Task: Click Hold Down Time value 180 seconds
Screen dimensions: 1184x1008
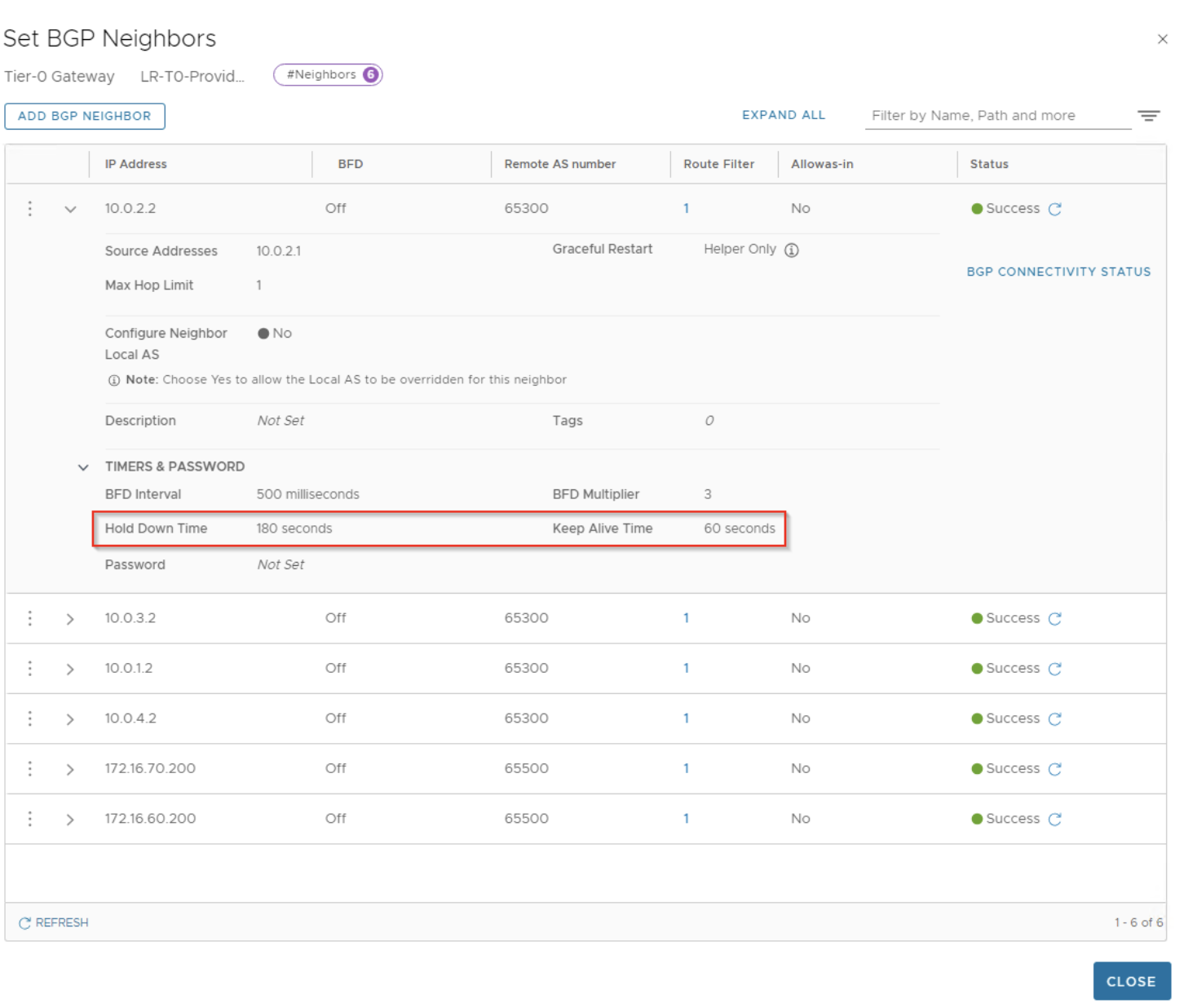Action: coord(294,528)
